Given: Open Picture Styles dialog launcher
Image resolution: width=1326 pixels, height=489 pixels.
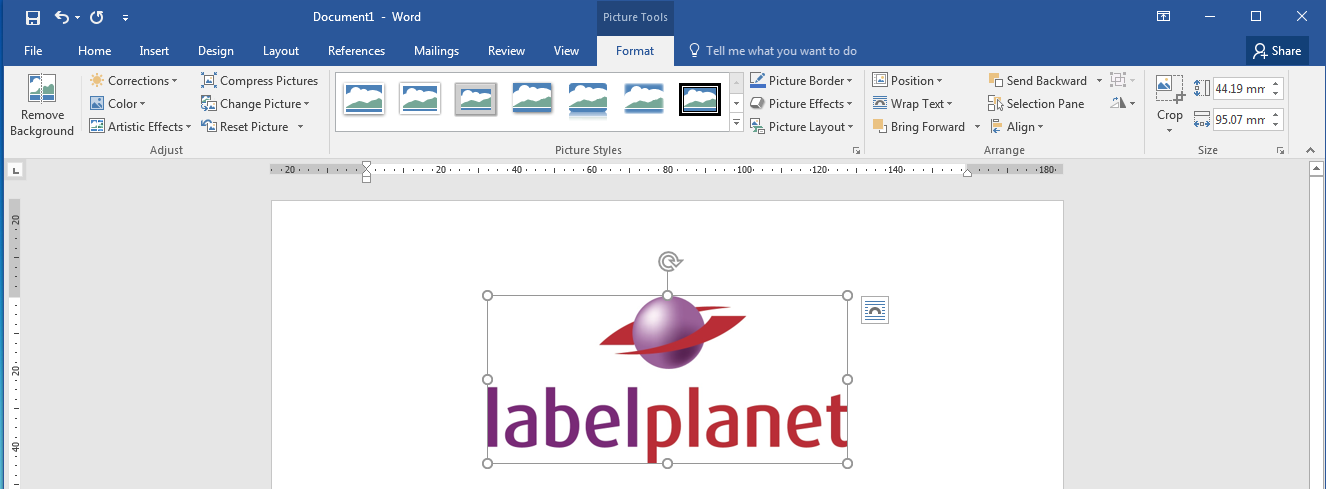Looking at the screenshot, I should (x=856, y=150).
